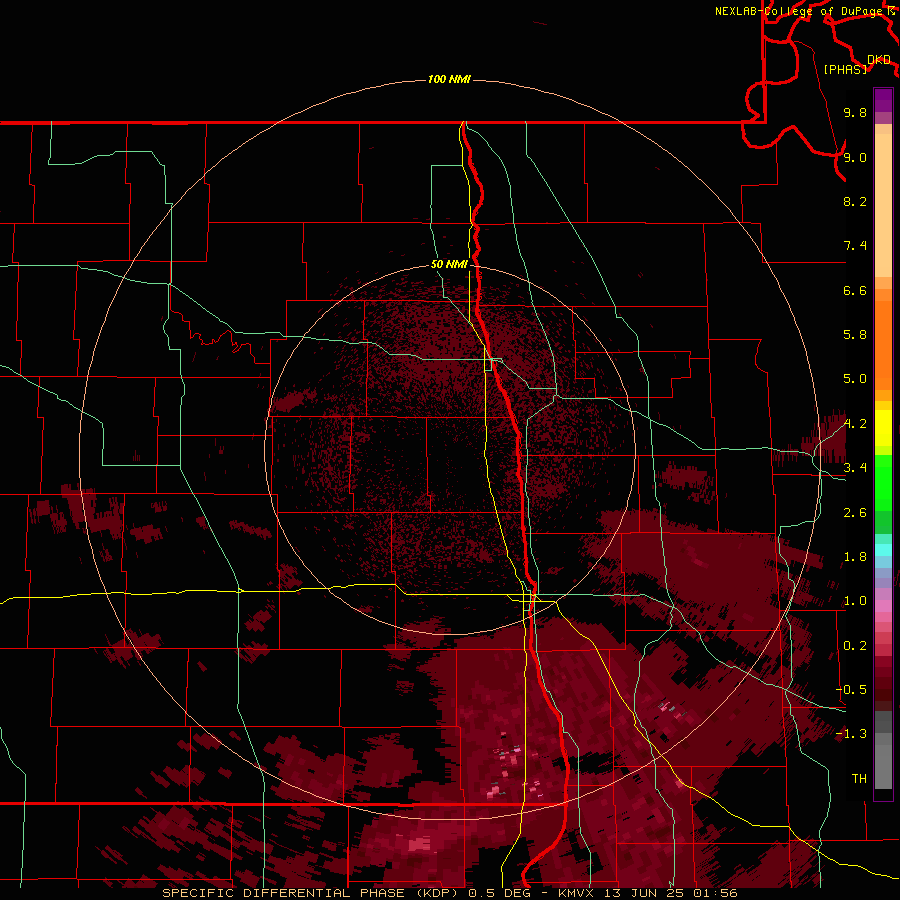
Task: Click the KMVX station identifier
Action: tap(576, 893)
